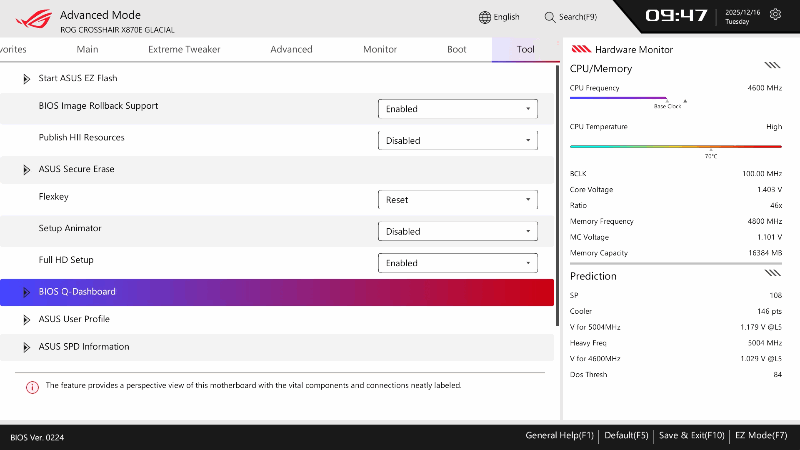800x450 pixels.
Task: Switch to the Extreme Tweaker tab
Action: (x=184, y=49)
